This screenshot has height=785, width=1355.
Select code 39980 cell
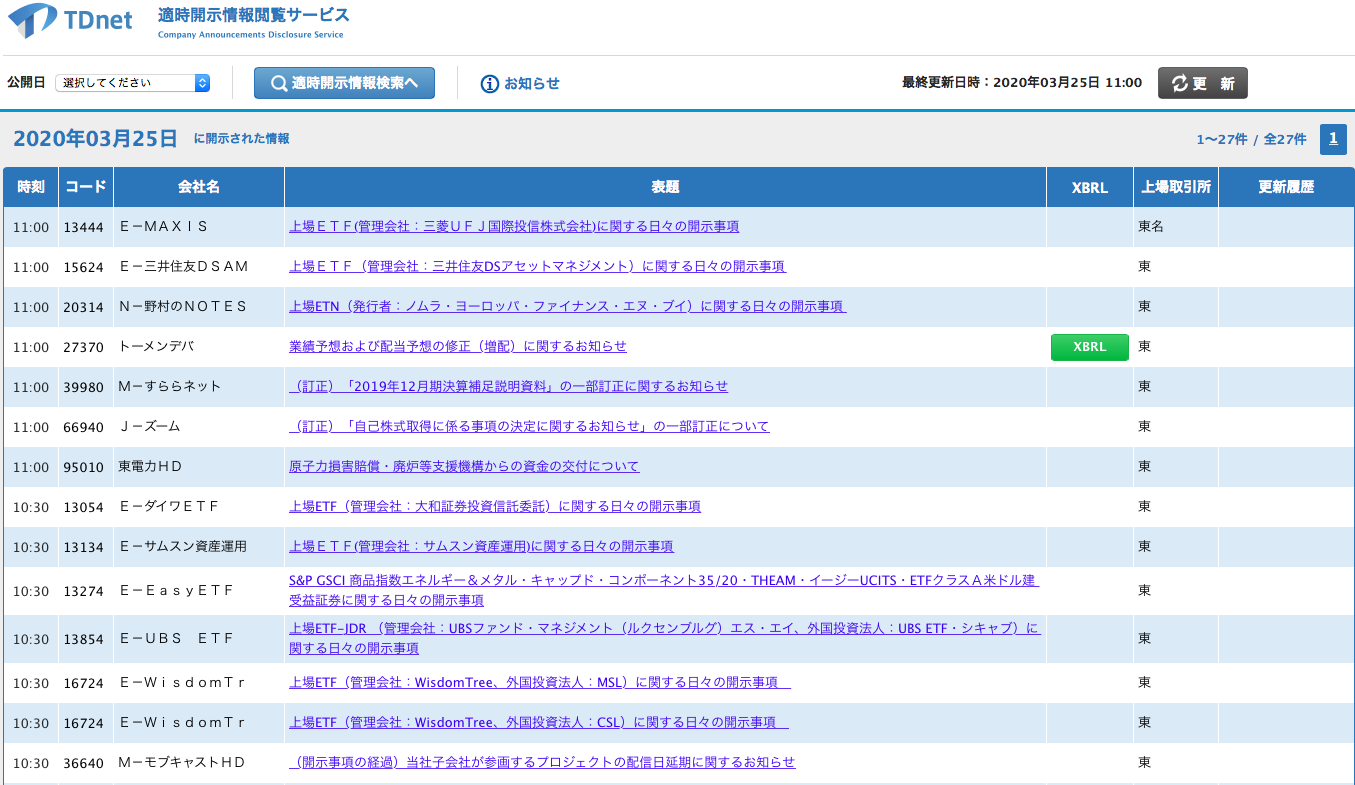pos(84,387)
